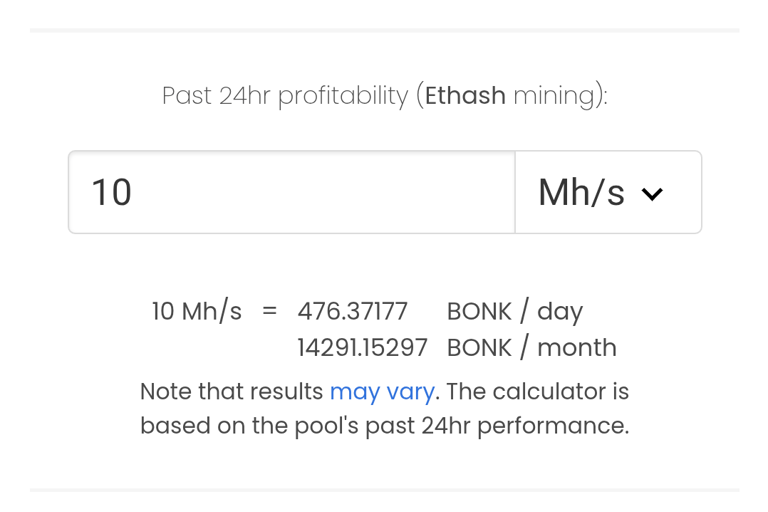
Task: Click the "Past 24hr profitability" heading text
Action: tap(285, 96)
